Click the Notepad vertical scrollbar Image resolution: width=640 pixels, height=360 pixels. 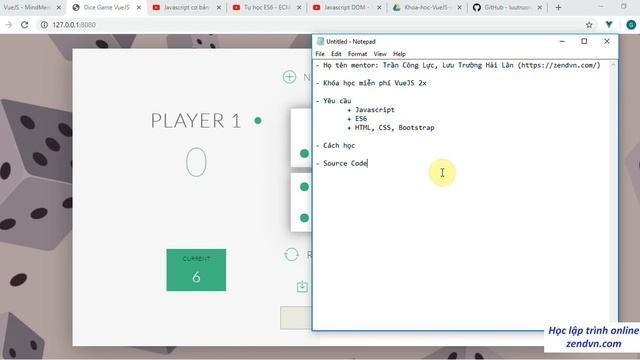click(613, 192)
